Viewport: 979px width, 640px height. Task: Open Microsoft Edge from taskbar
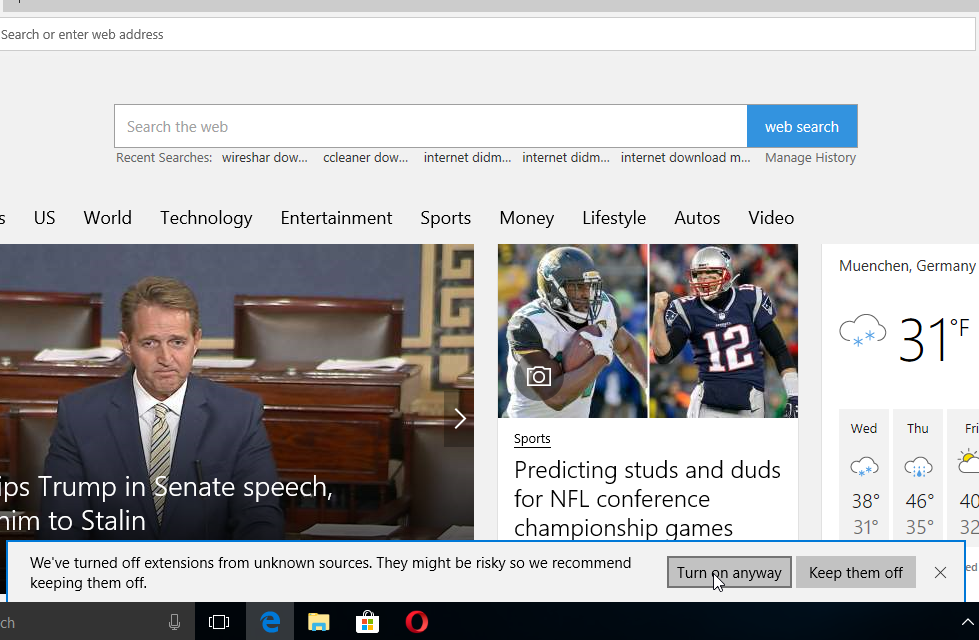(270, 622)
